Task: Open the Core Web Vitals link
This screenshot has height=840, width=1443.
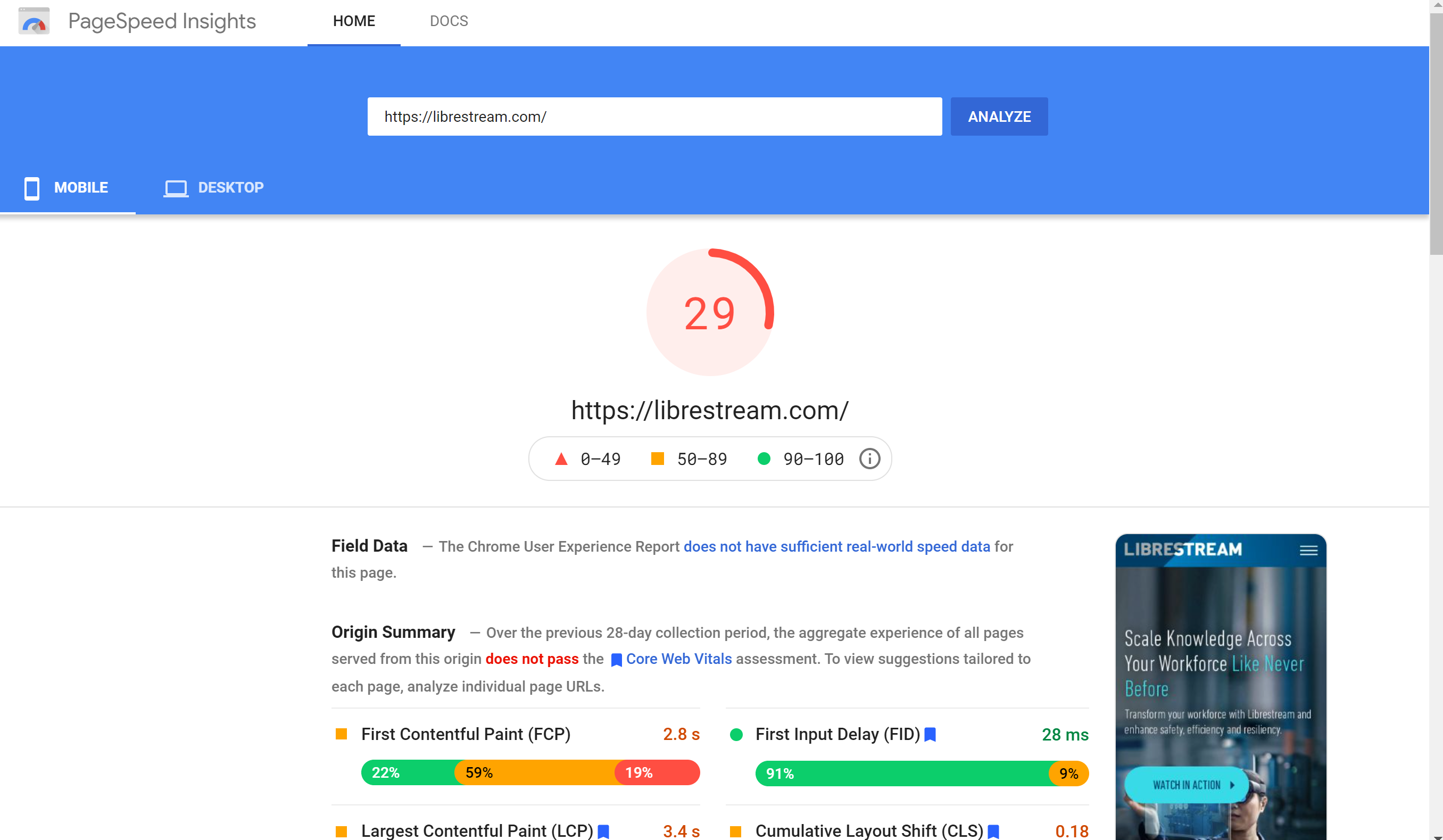Action: tap(678, 659)
